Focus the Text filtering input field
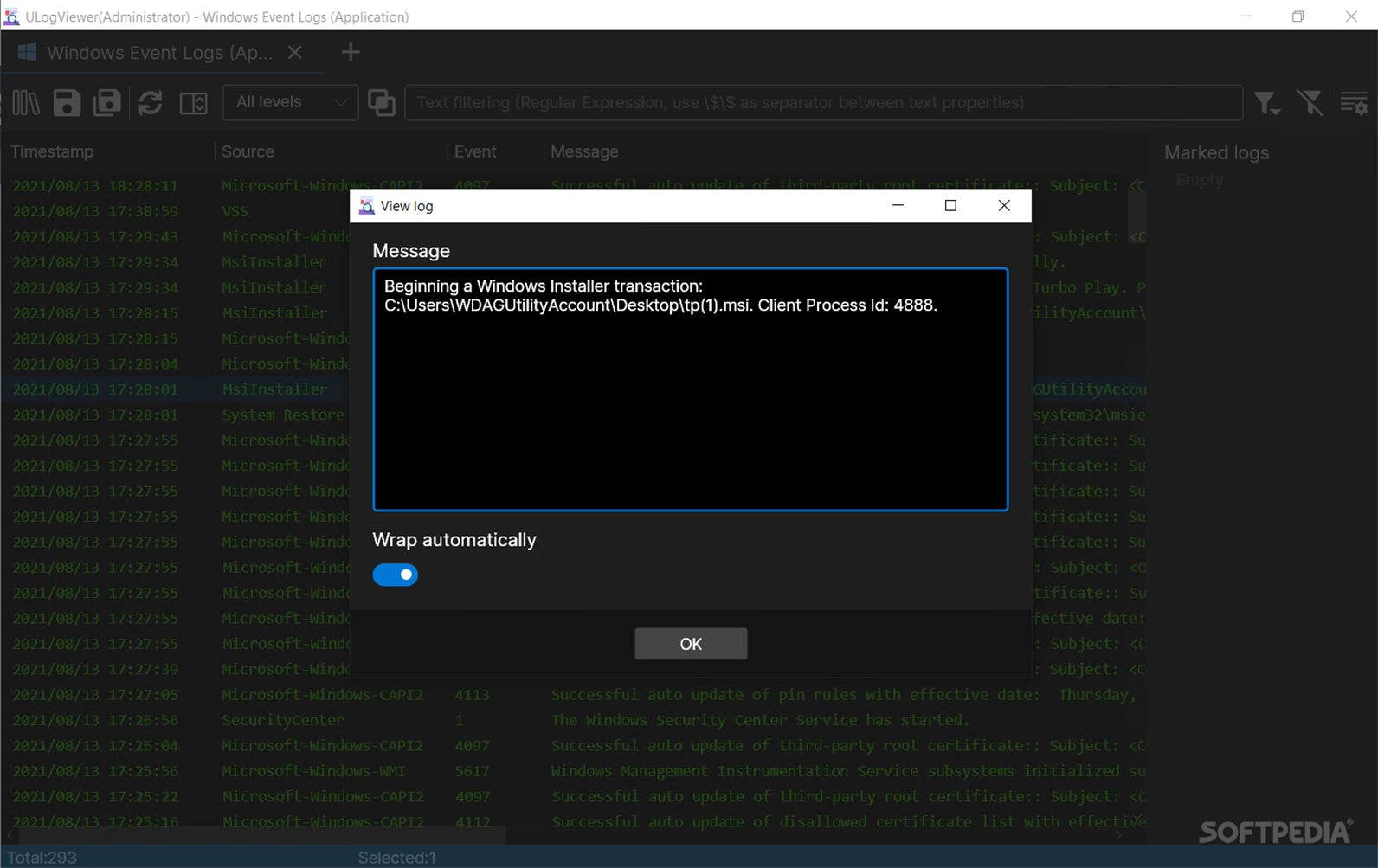1378x868 pixels. pos(823,103)
